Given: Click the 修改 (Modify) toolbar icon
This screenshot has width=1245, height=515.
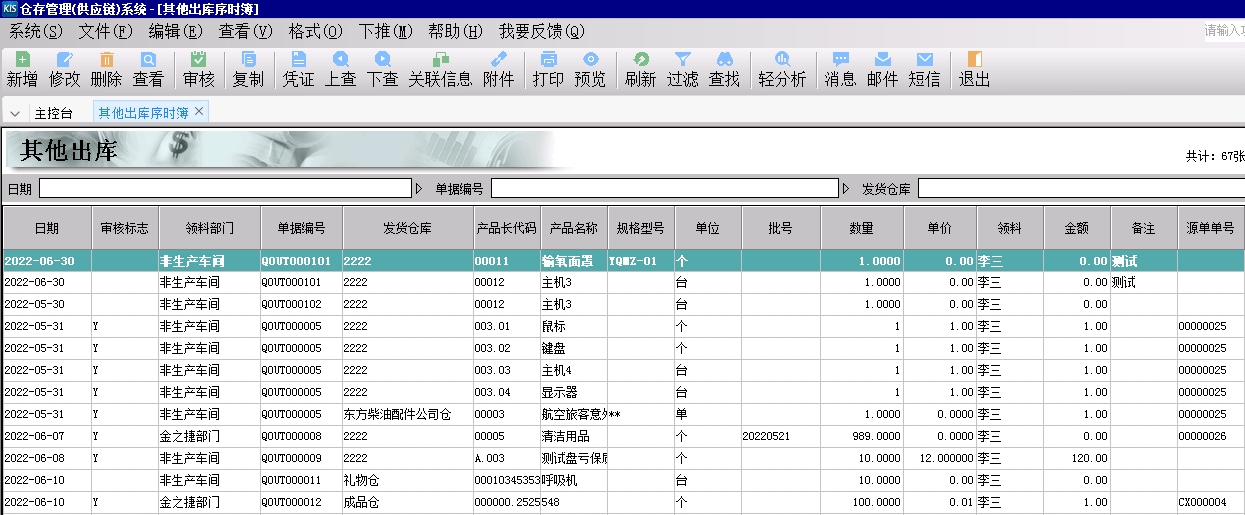Looking at the screenshot, I should pos(64,69).
